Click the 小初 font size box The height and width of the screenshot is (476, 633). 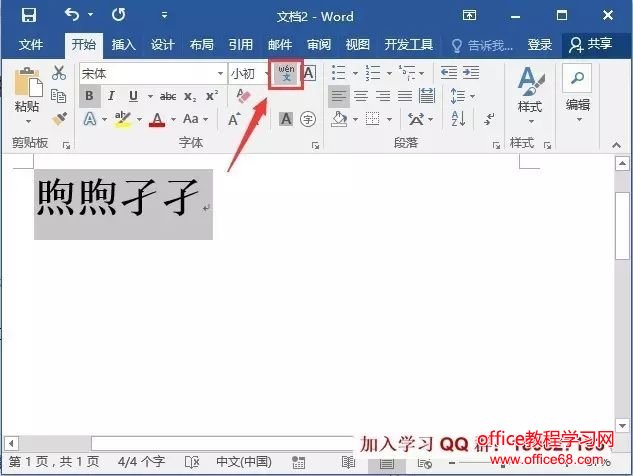tap(245, 73)
